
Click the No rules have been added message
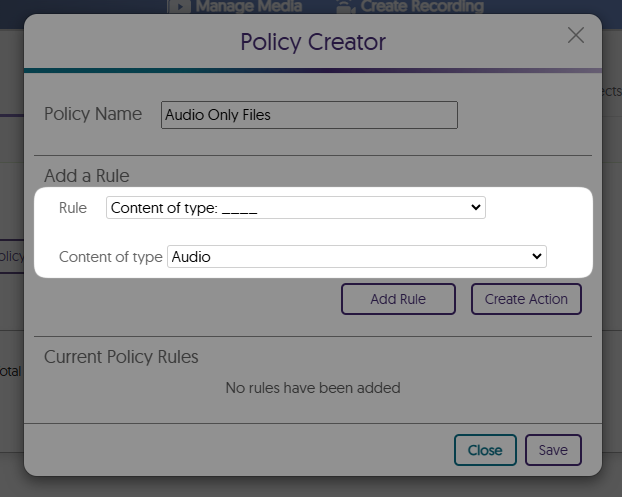(312, 387)
